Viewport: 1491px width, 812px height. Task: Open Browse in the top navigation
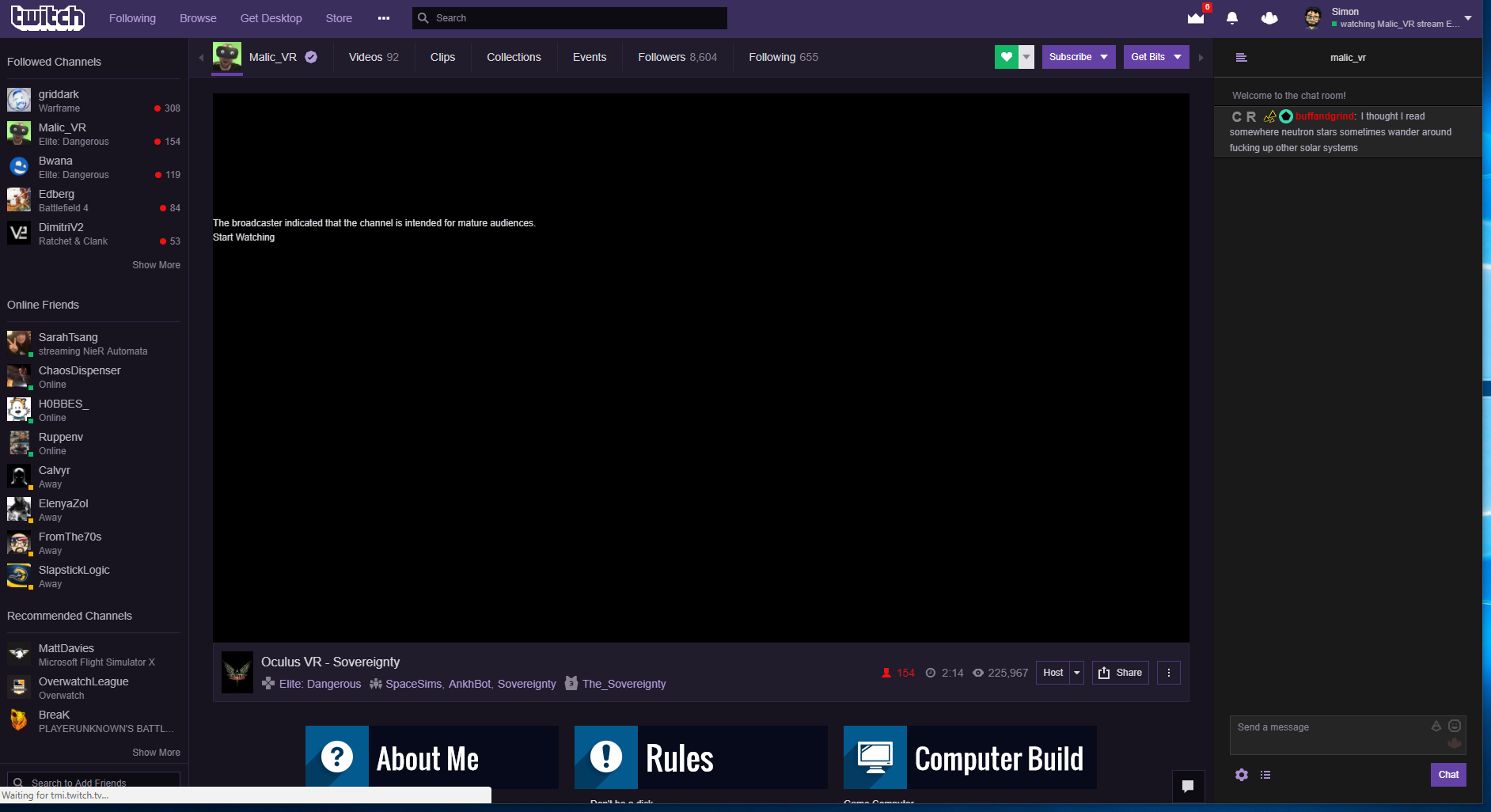pyautogui.click(x=198, y=18)
